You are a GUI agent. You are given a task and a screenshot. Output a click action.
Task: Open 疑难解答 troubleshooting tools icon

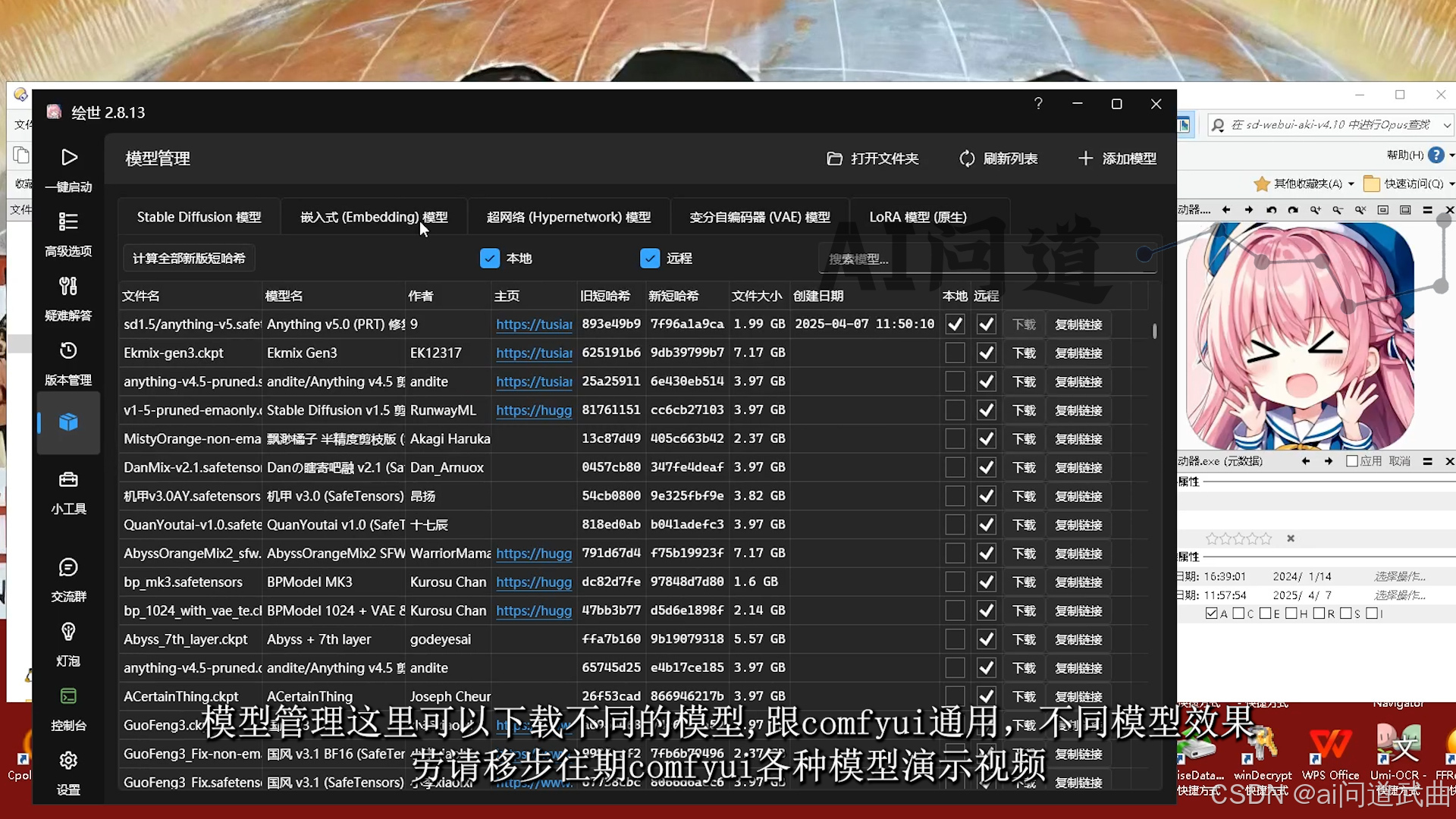pyautogui.click(x=68, y=287)
